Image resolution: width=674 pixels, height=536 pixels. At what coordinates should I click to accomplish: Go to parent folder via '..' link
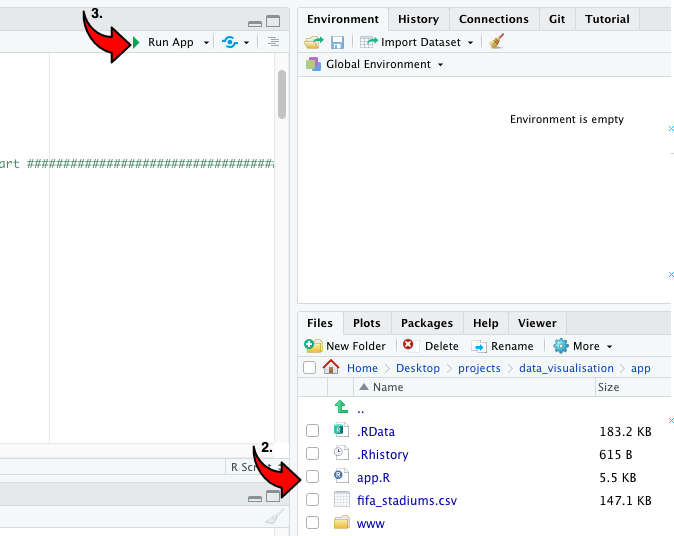(361, 410)
